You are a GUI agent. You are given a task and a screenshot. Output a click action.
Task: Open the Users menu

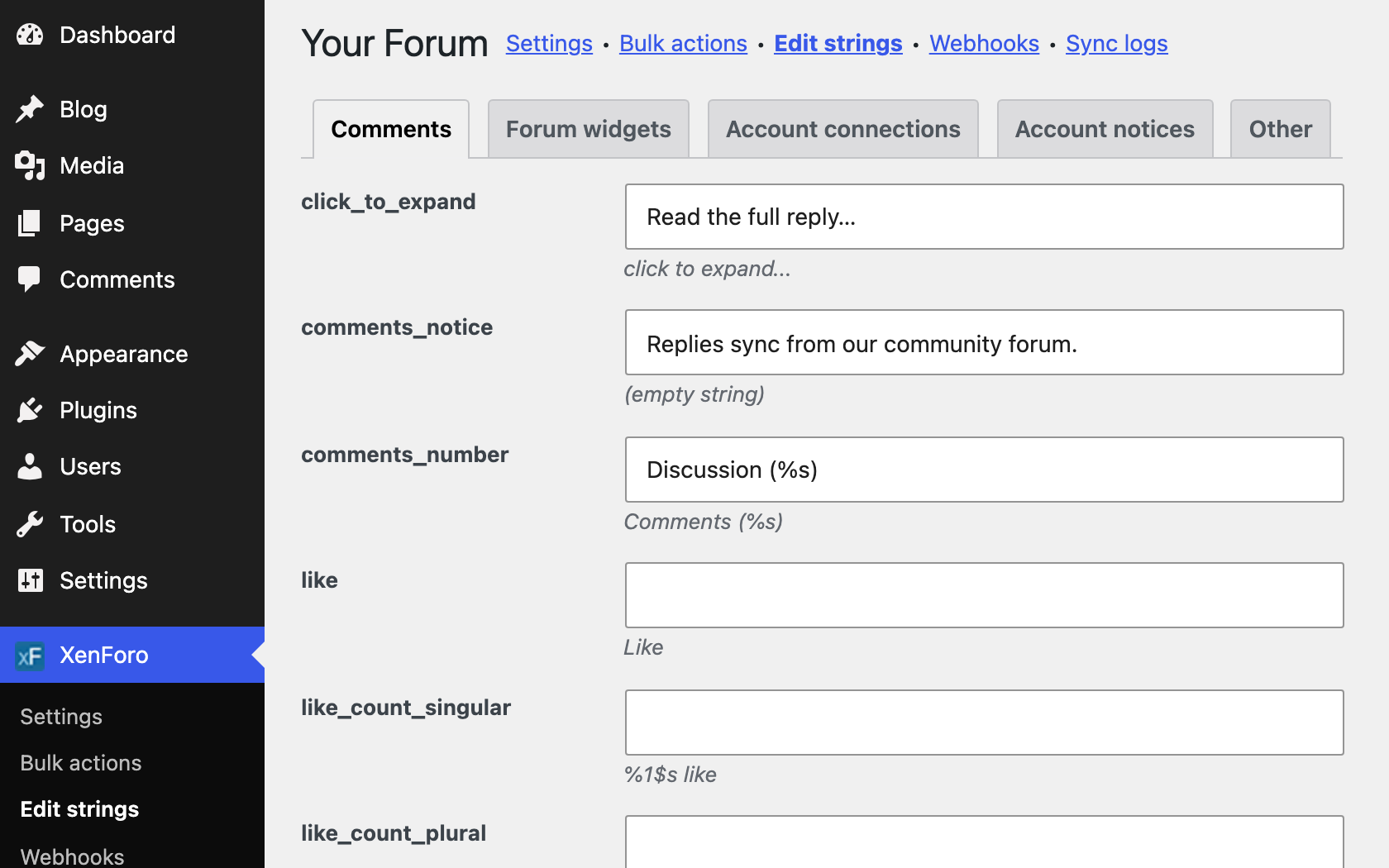(132, 466)
